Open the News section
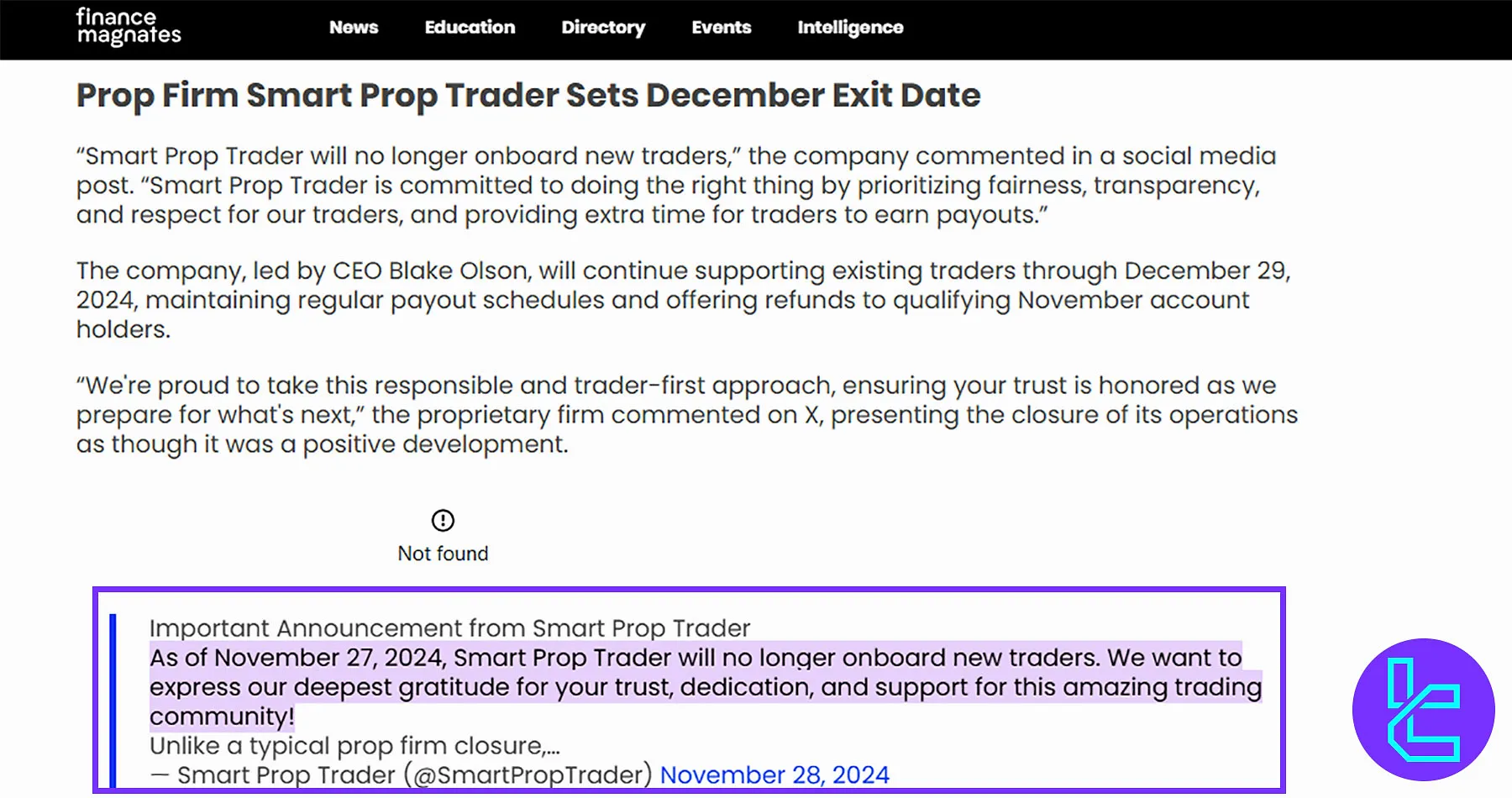The image size is (1512, 798). (353, 28)
